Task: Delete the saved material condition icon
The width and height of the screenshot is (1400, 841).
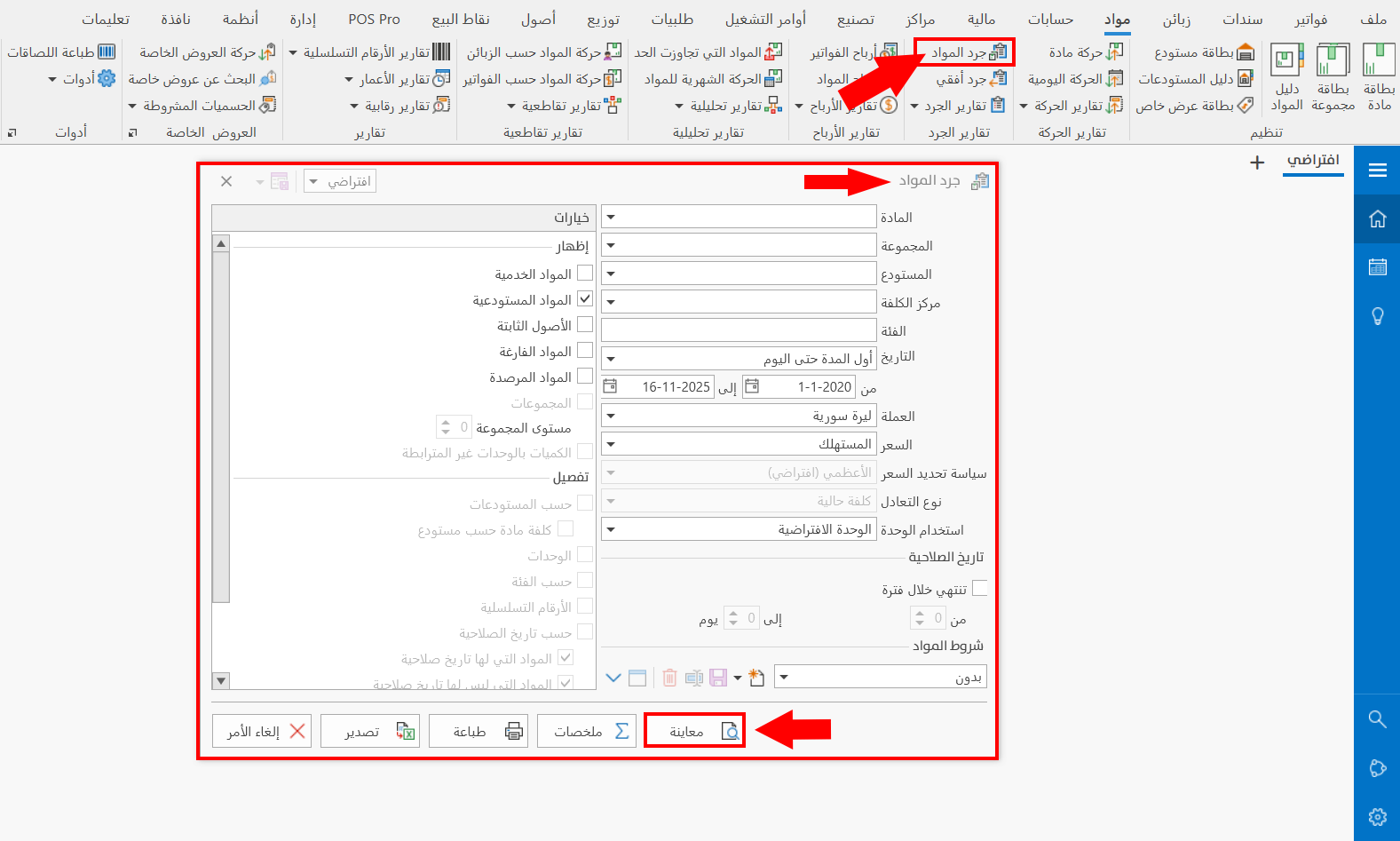Action: click(669, 678)
